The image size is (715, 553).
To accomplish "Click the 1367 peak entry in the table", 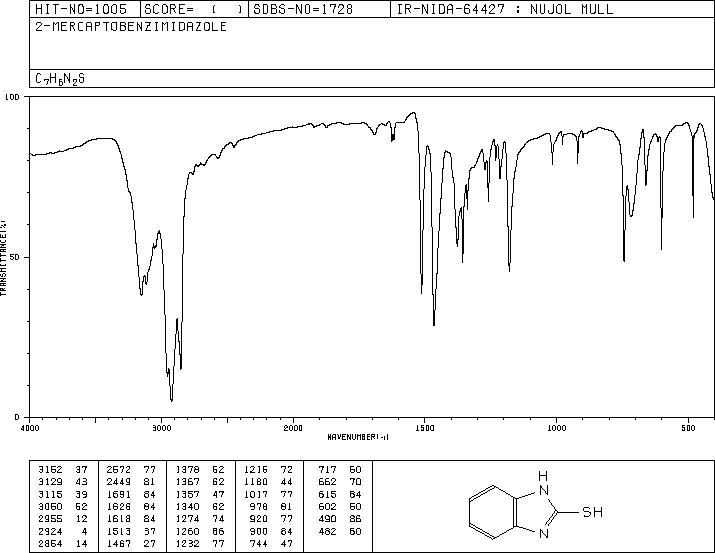I will (x=187, y=482).
